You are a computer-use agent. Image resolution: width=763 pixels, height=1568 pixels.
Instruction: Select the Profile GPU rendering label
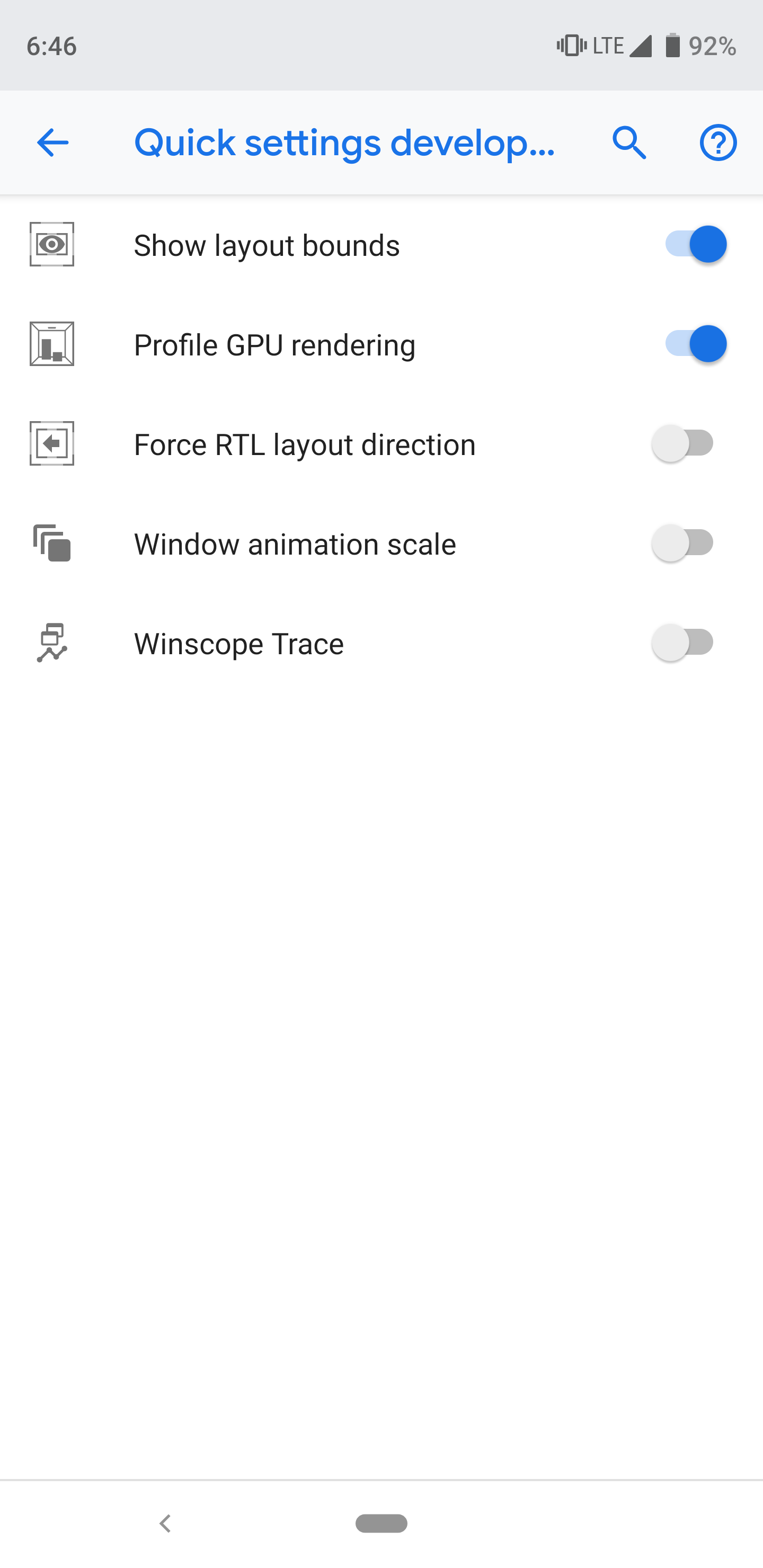274,345
